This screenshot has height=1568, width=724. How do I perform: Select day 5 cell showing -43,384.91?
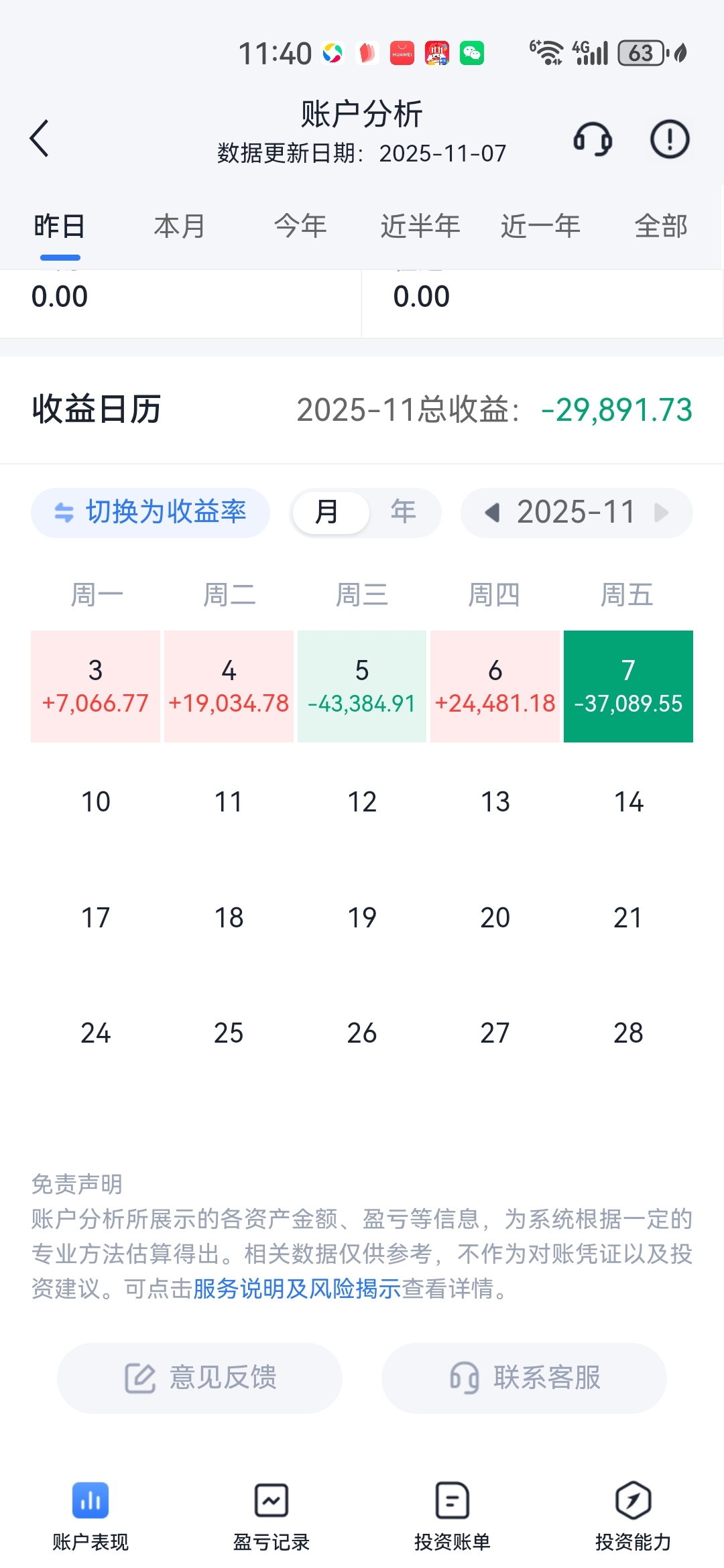point(362,686)
